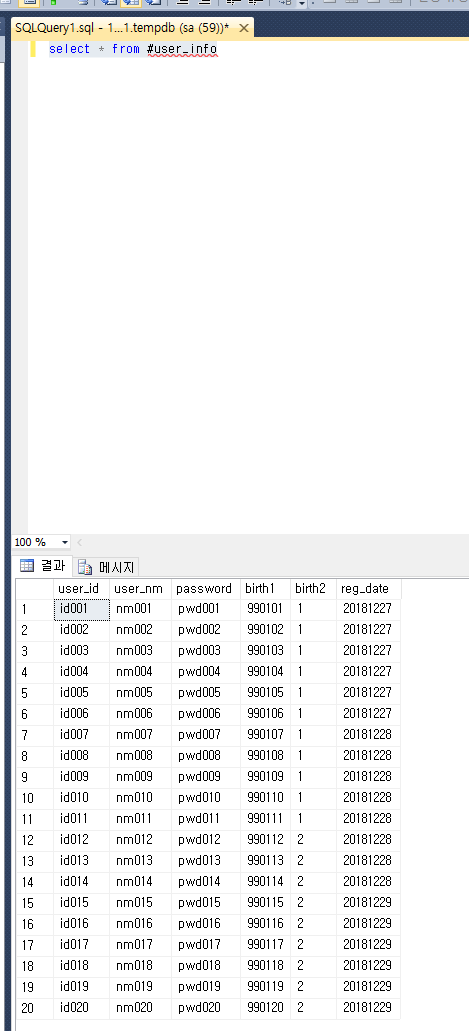The width and height of the screenshot is (469, 1031).
Task: Click the user_id column header
Action: coord(82,588)
